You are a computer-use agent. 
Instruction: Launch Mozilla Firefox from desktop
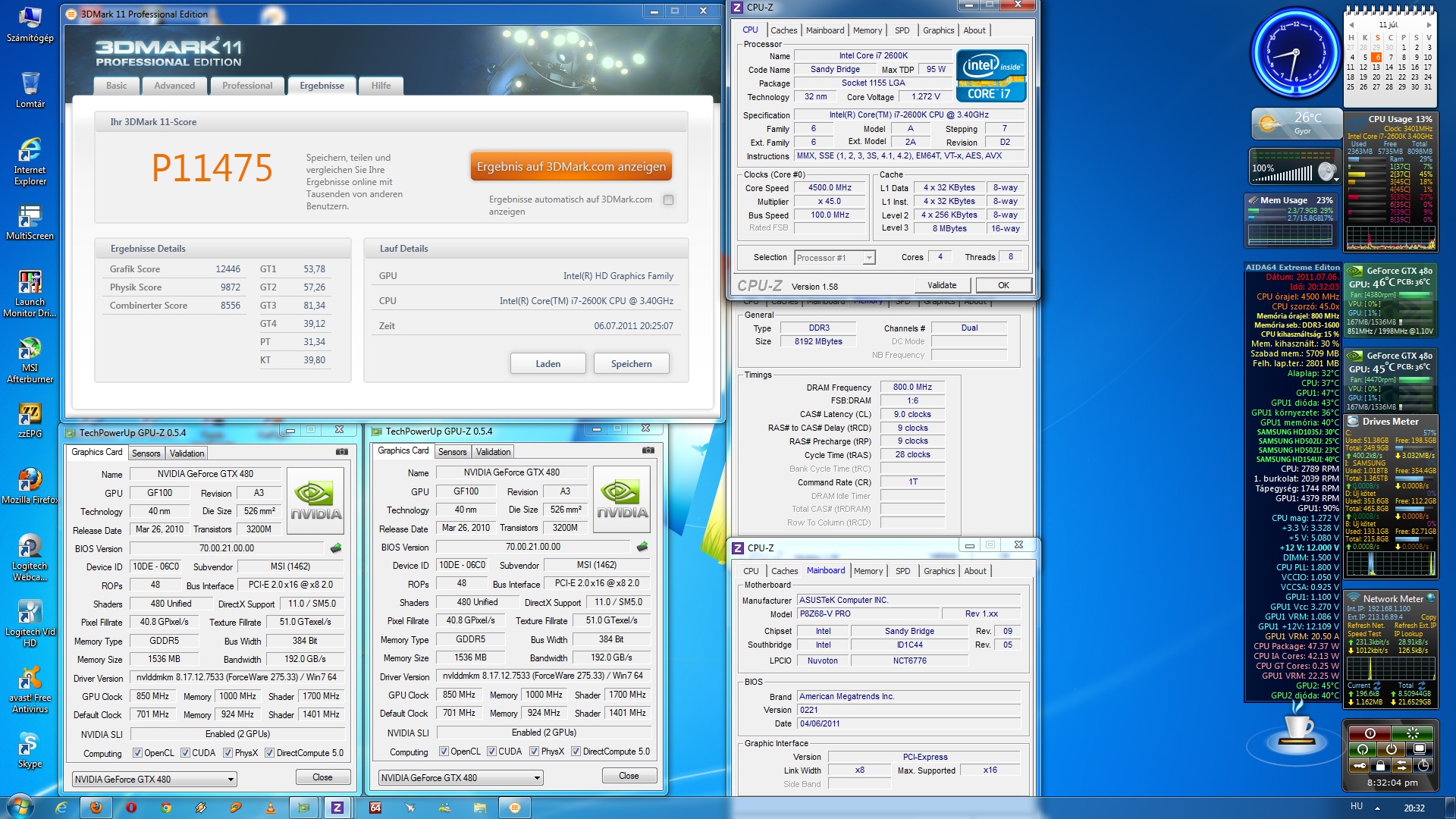pos(30,480)
